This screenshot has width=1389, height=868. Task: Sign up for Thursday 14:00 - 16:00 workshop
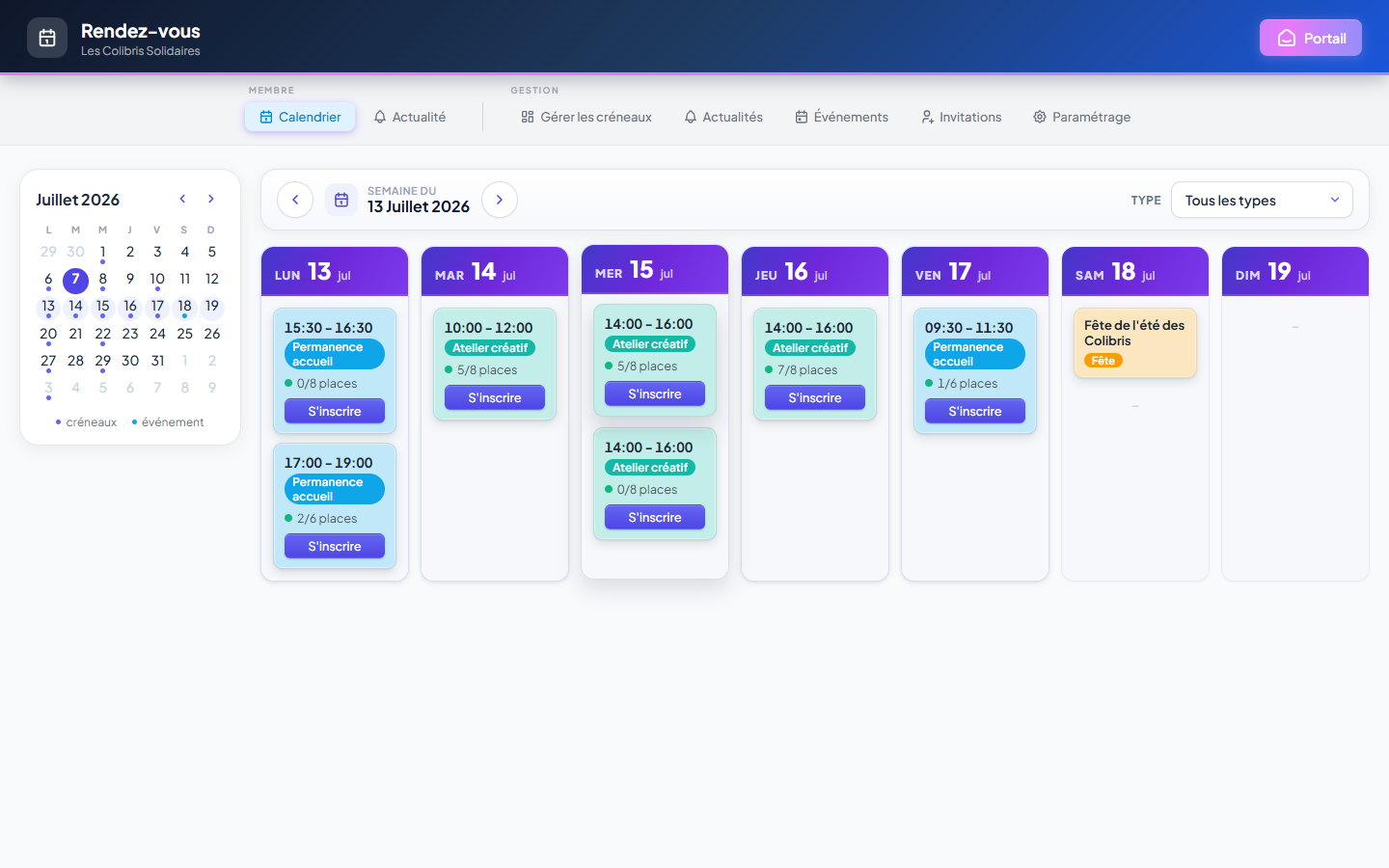tap(815, 397)
